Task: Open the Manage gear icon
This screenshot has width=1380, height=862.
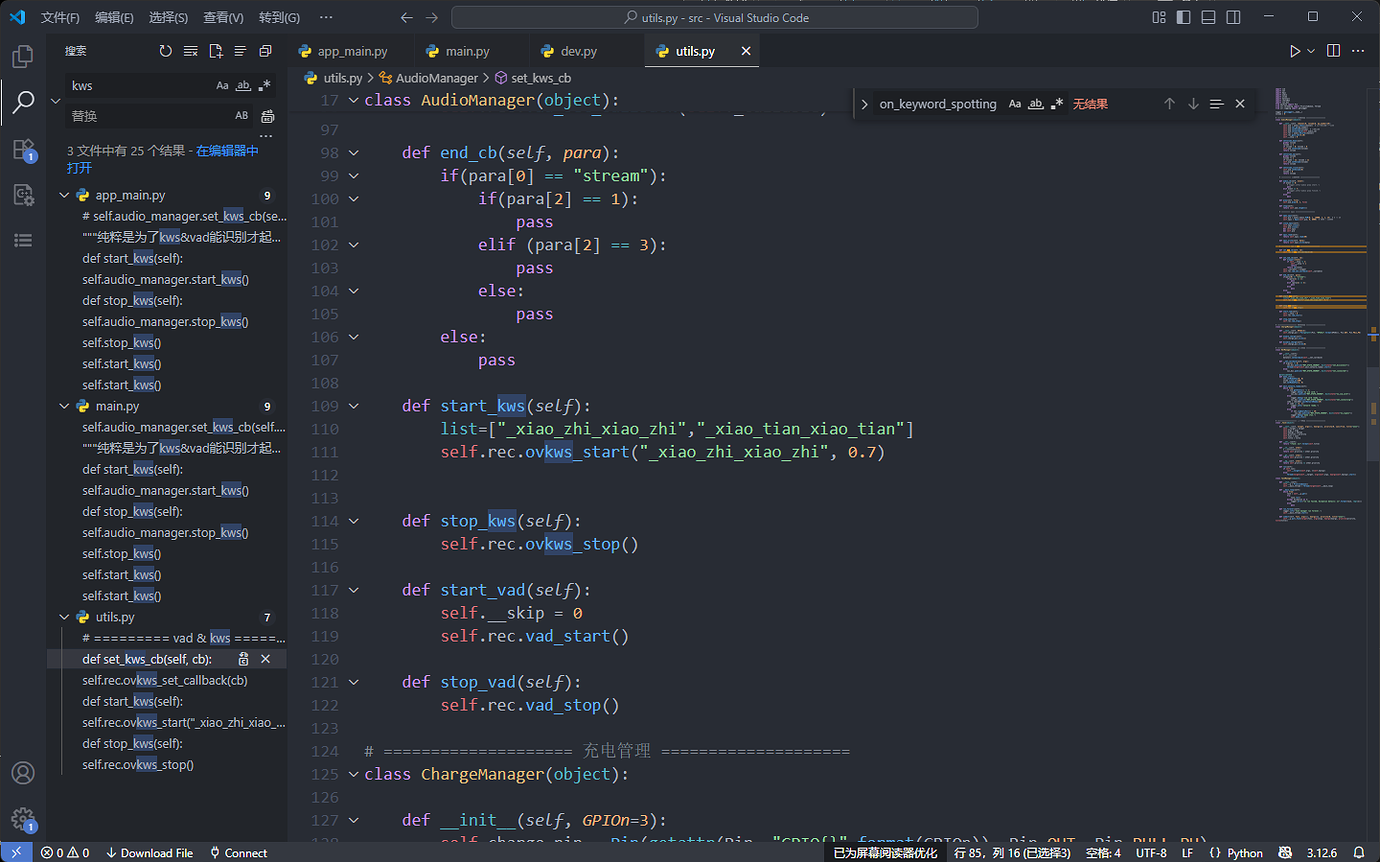Action: pos(23,820)
